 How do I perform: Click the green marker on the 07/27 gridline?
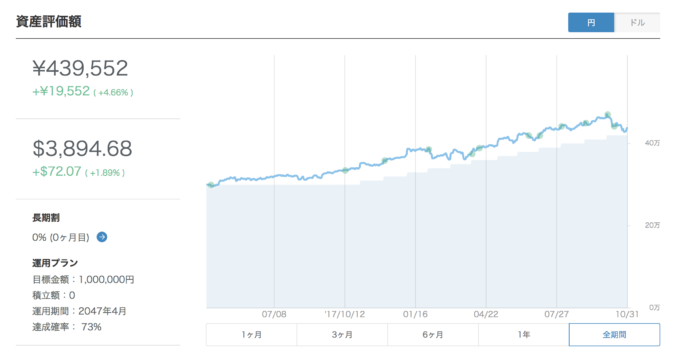click(562, 127)
